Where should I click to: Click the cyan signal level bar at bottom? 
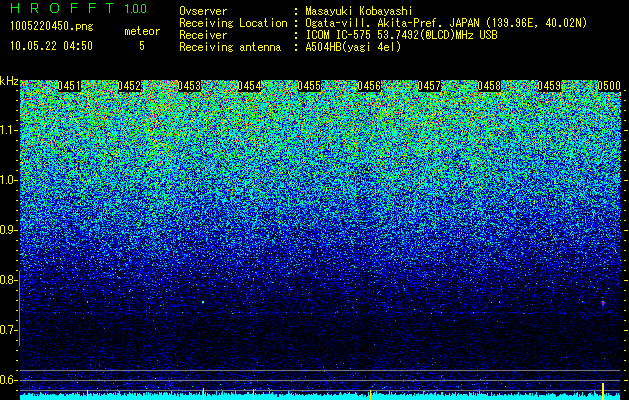point(321,397)
